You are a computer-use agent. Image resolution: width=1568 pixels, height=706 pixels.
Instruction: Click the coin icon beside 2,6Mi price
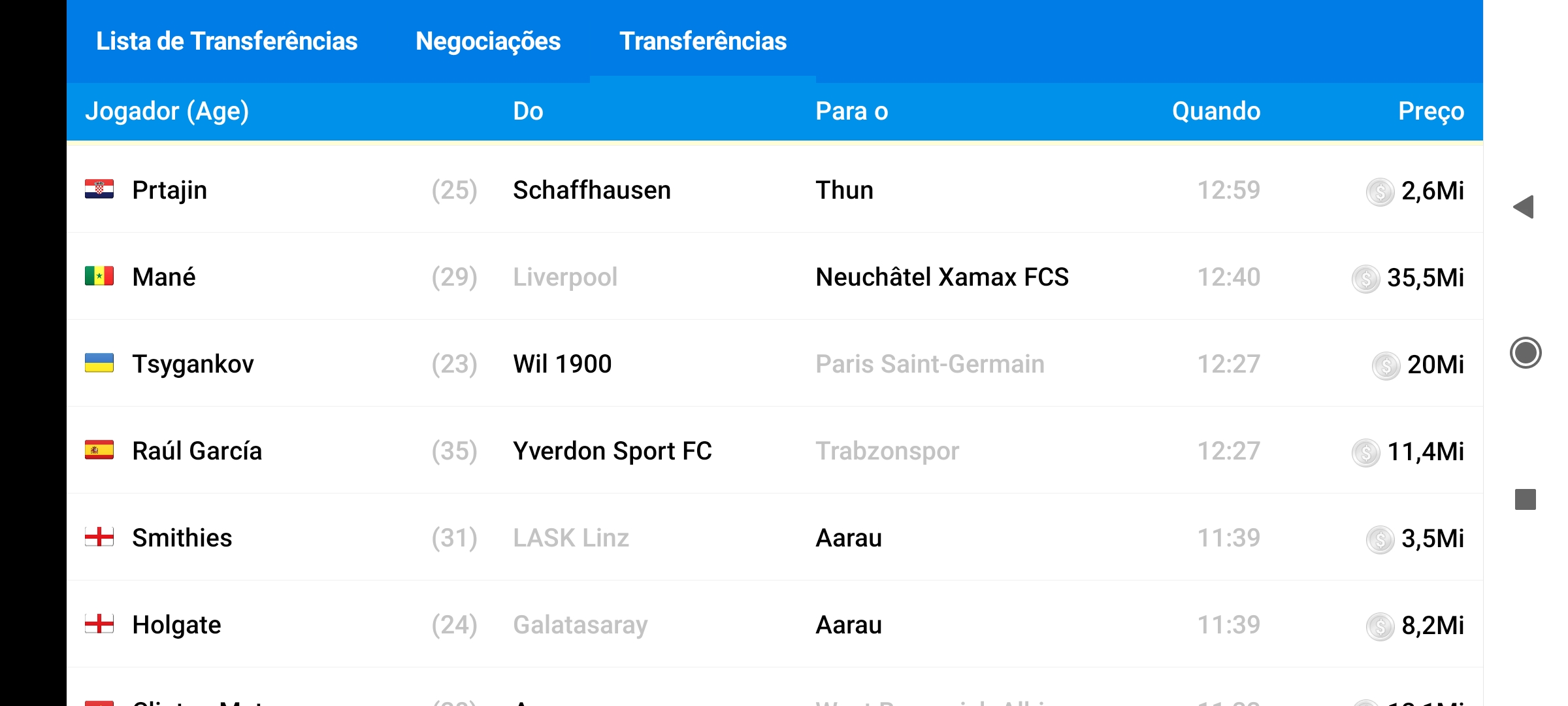point(1380,192)
